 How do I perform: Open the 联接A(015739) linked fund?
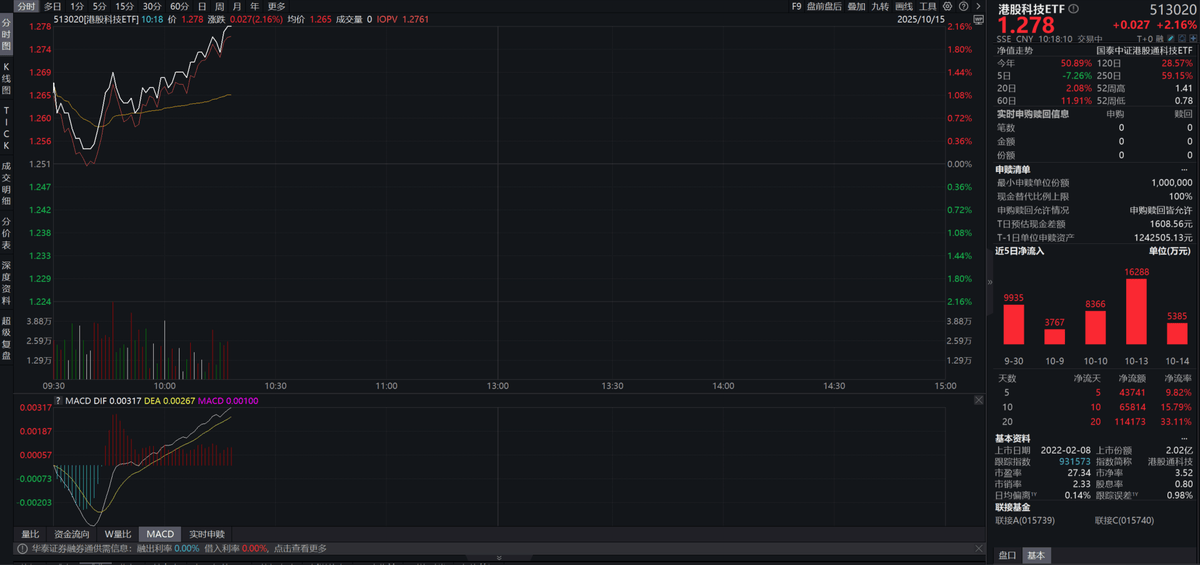pyautogui.click(x=1028, y=521)
